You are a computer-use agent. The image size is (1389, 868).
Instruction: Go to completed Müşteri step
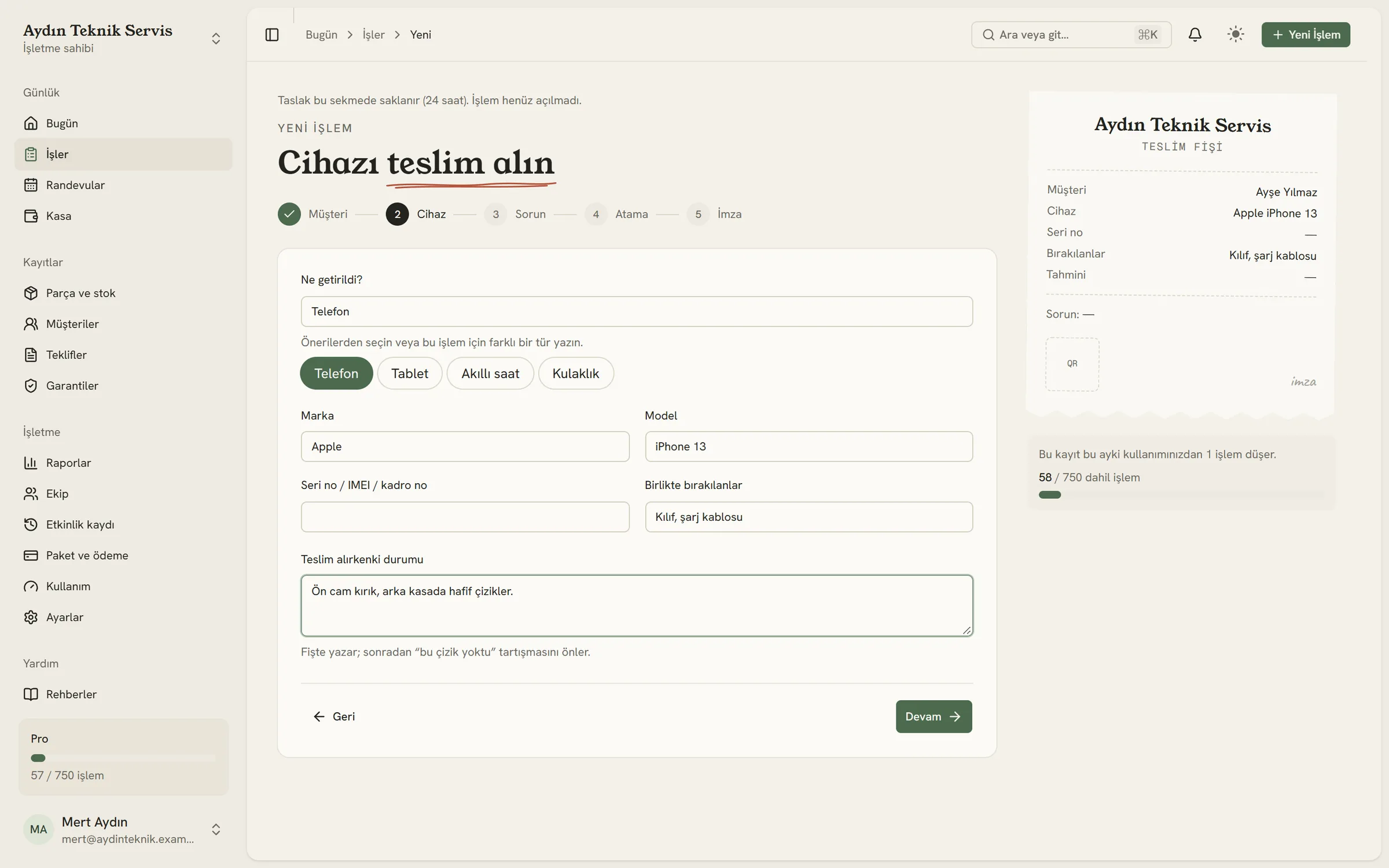[x=313, y=214]
